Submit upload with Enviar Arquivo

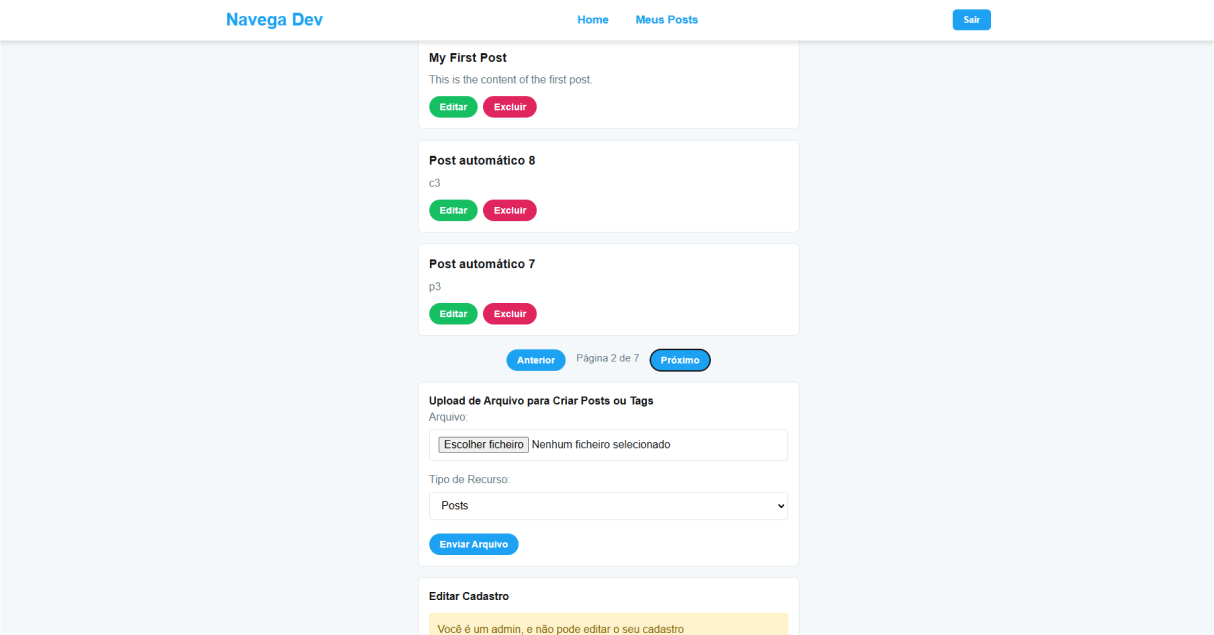pyautogui.click(x=474, y=544)
